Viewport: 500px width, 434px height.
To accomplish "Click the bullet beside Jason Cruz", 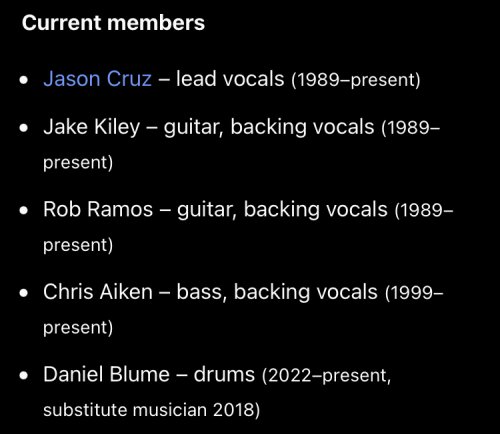I will pyautogui.click(x=24, y=80).
